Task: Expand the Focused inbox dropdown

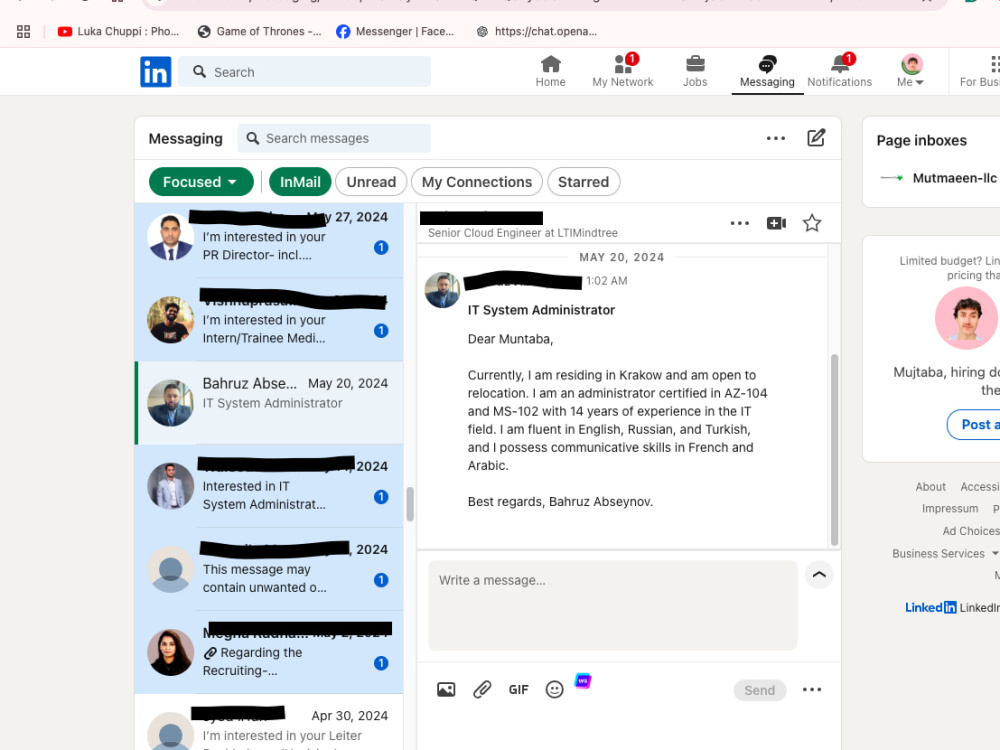Action: [x=201, y=182]
